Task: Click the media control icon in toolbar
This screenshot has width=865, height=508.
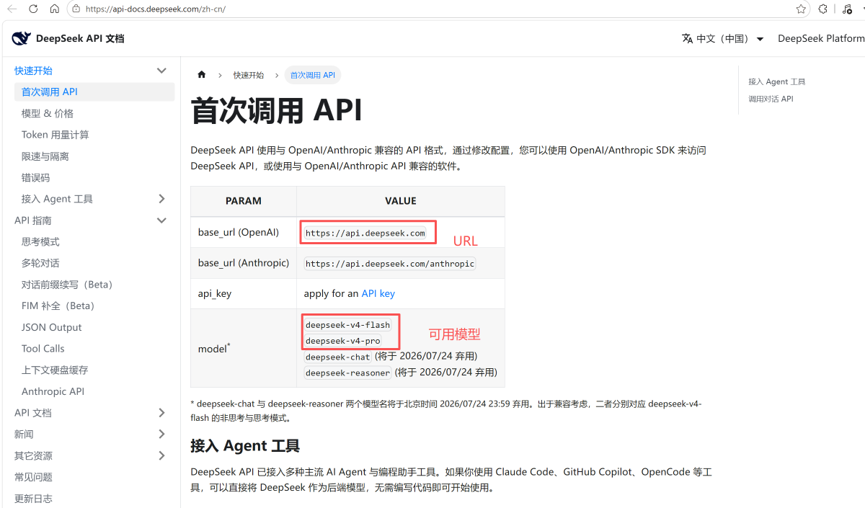Action: pos(847,9)
